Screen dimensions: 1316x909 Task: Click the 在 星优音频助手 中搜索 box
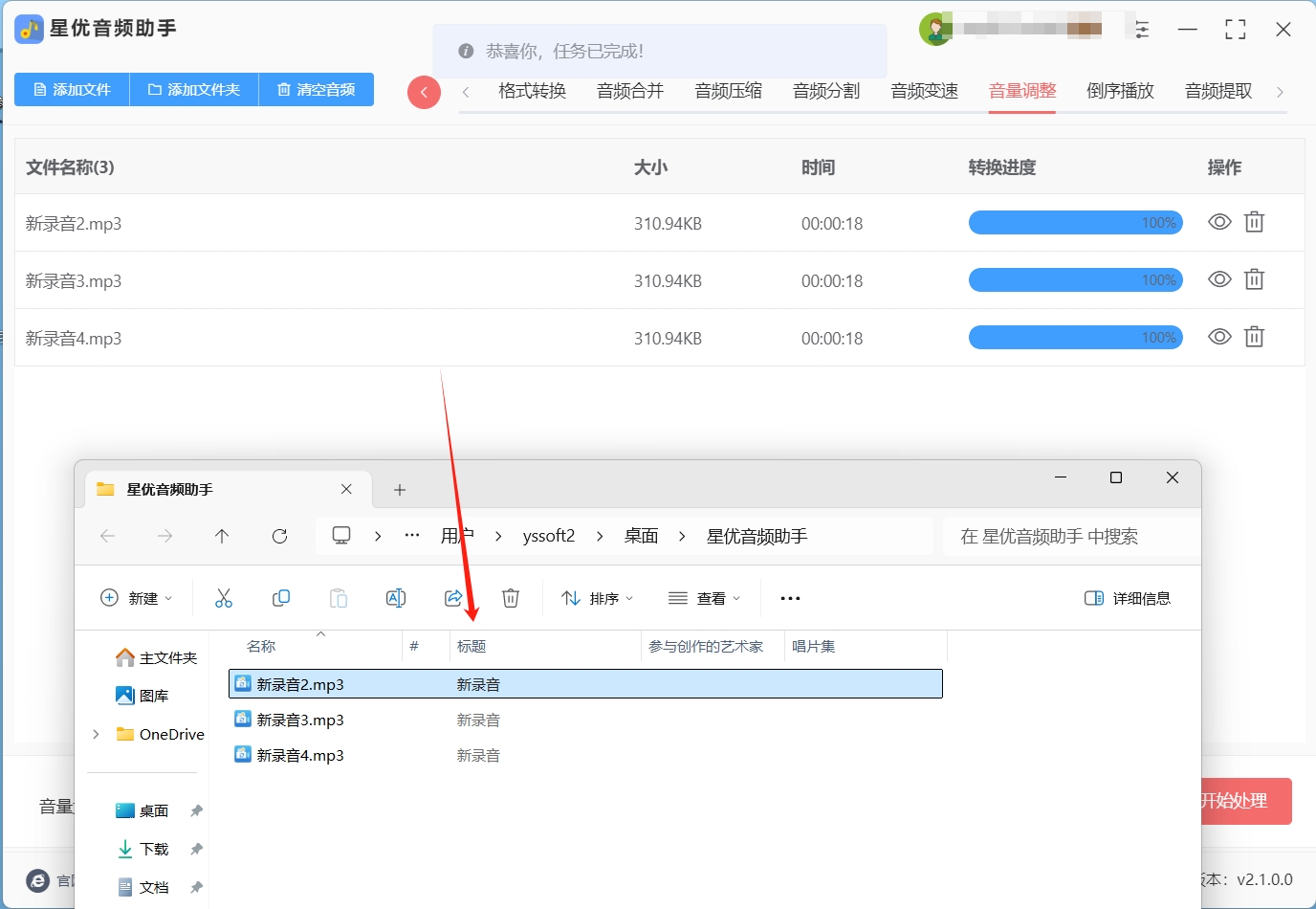pos(1071,536)
